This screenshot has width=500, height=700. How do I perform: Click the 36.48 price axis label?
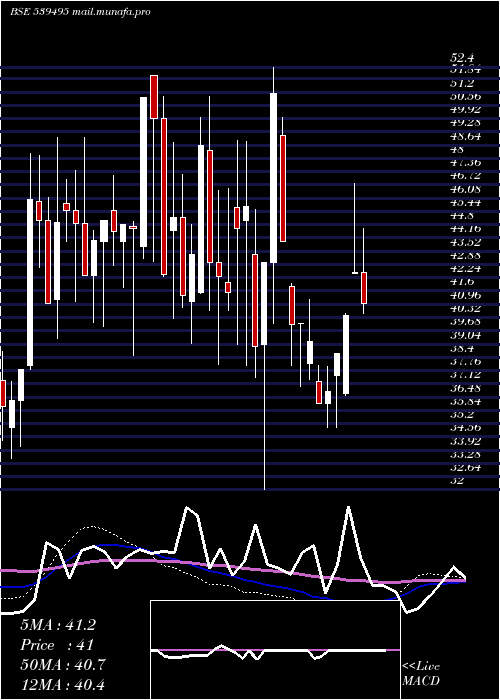click(x=466, y=387)
